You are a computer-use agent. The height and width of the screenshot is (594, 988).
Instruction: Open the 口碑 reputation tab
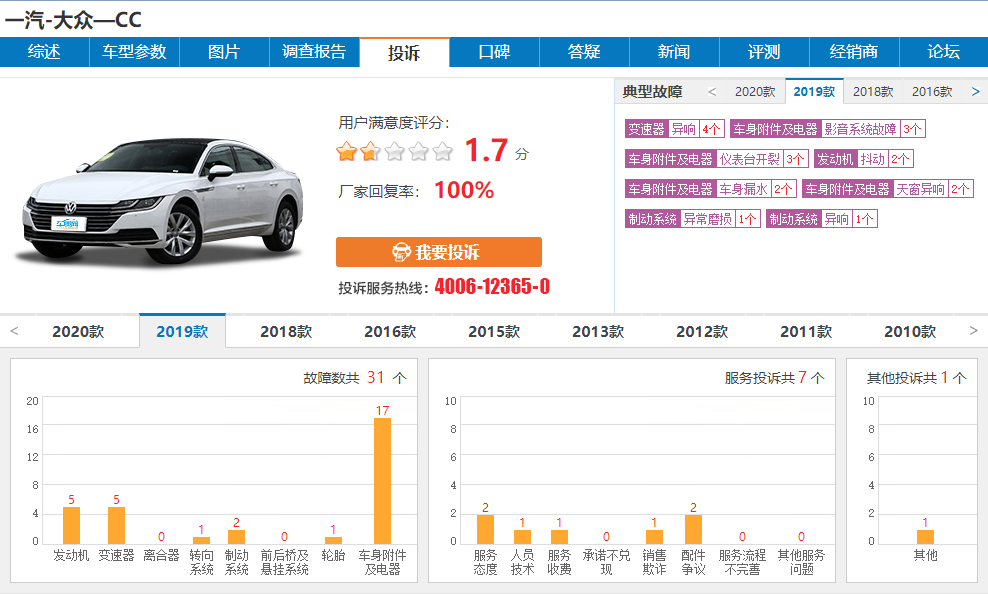tap(495, 52)
